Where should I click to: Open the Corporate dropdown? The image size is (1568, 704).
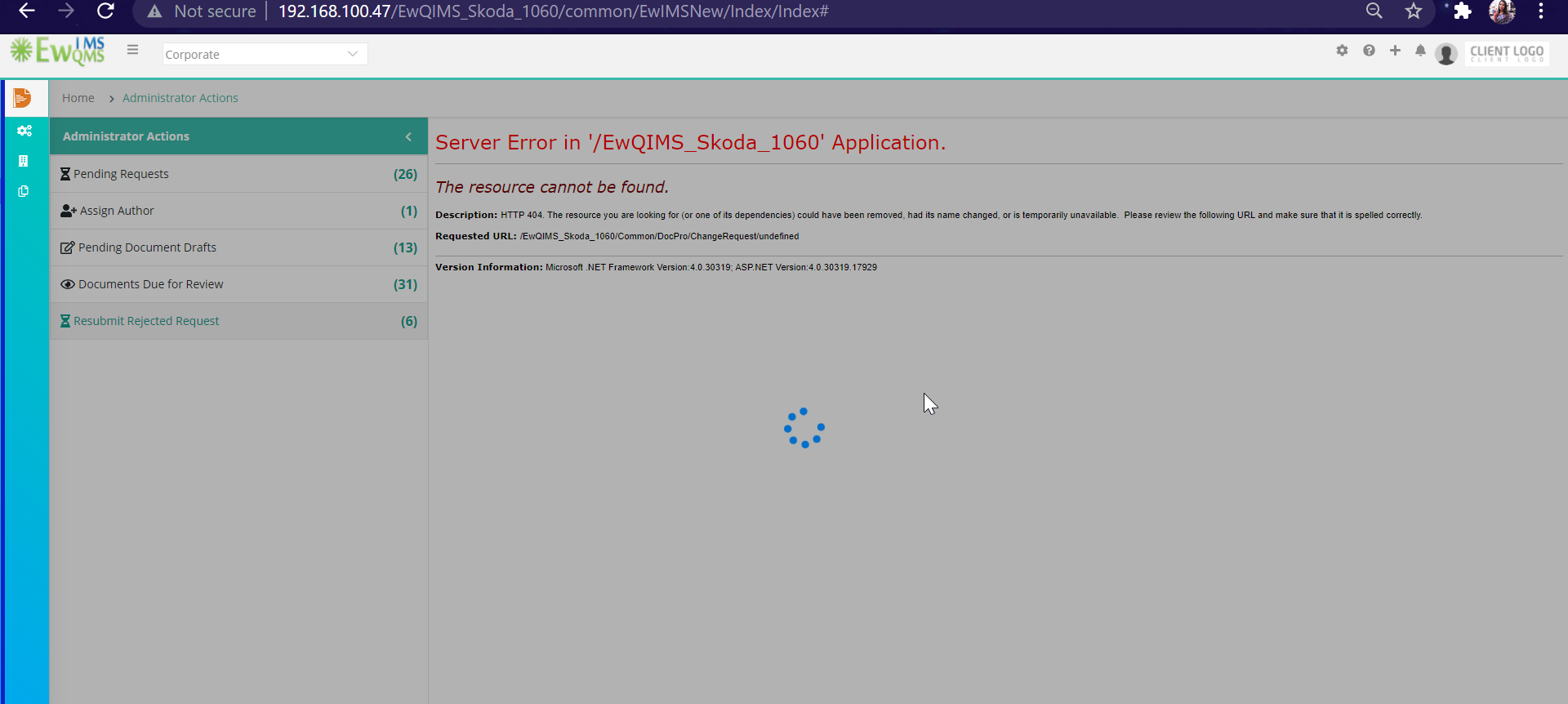coord(265,54)
